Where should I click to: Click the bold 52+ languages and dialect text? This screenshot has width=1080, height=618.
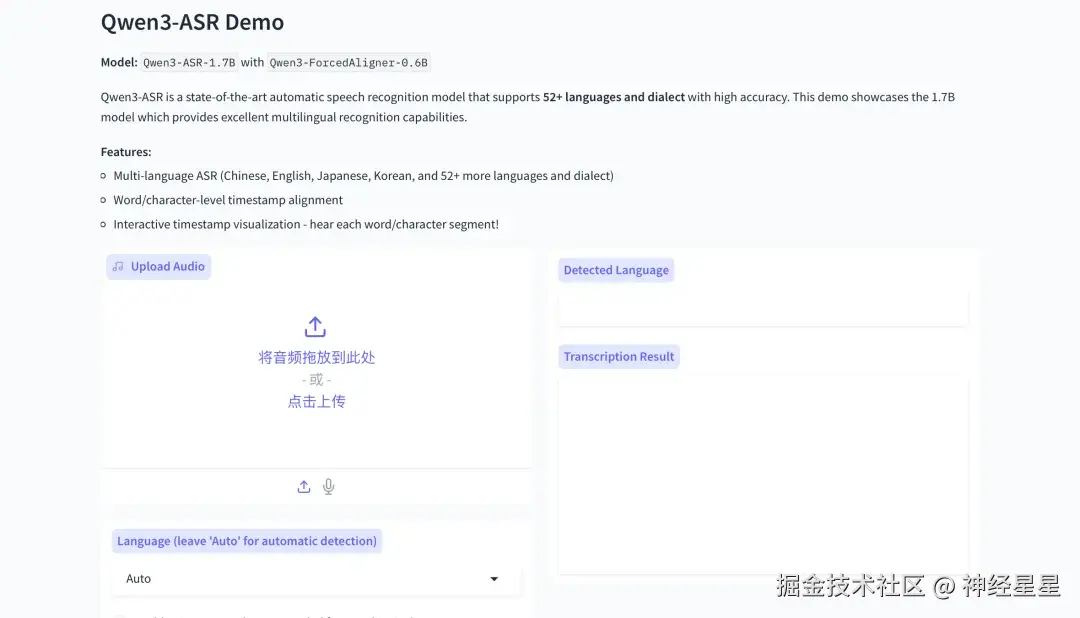click(x=614, y=97)
